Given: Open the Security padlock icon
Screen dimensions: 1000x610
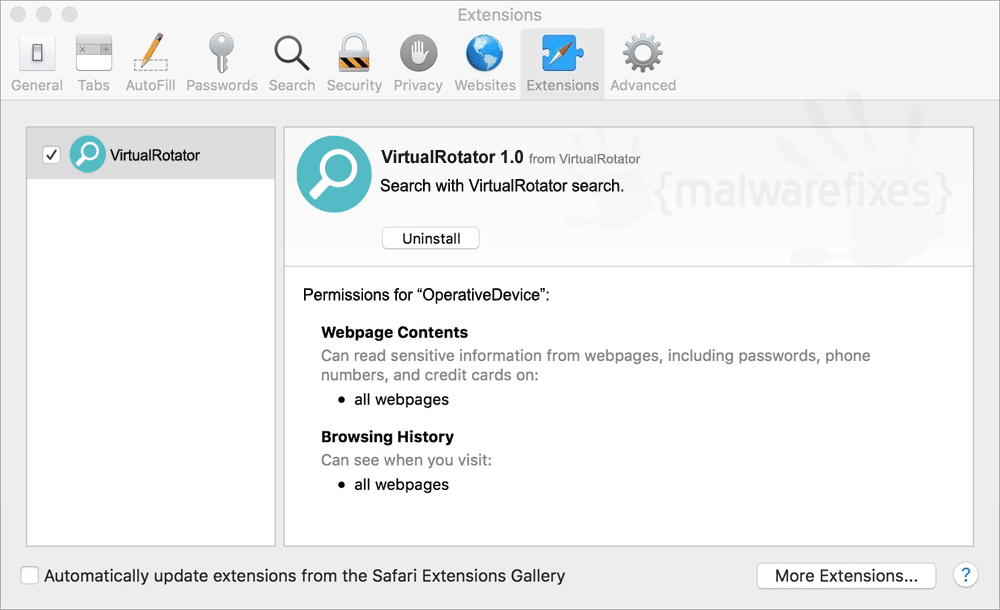Looking at the screenshot, I should (354, 53).
